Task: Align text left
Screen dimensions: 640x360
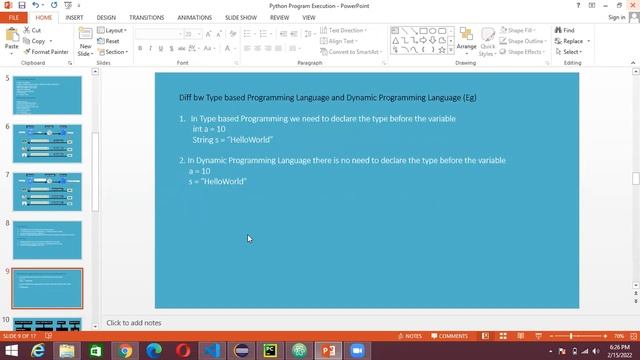Action: [247, 49]
